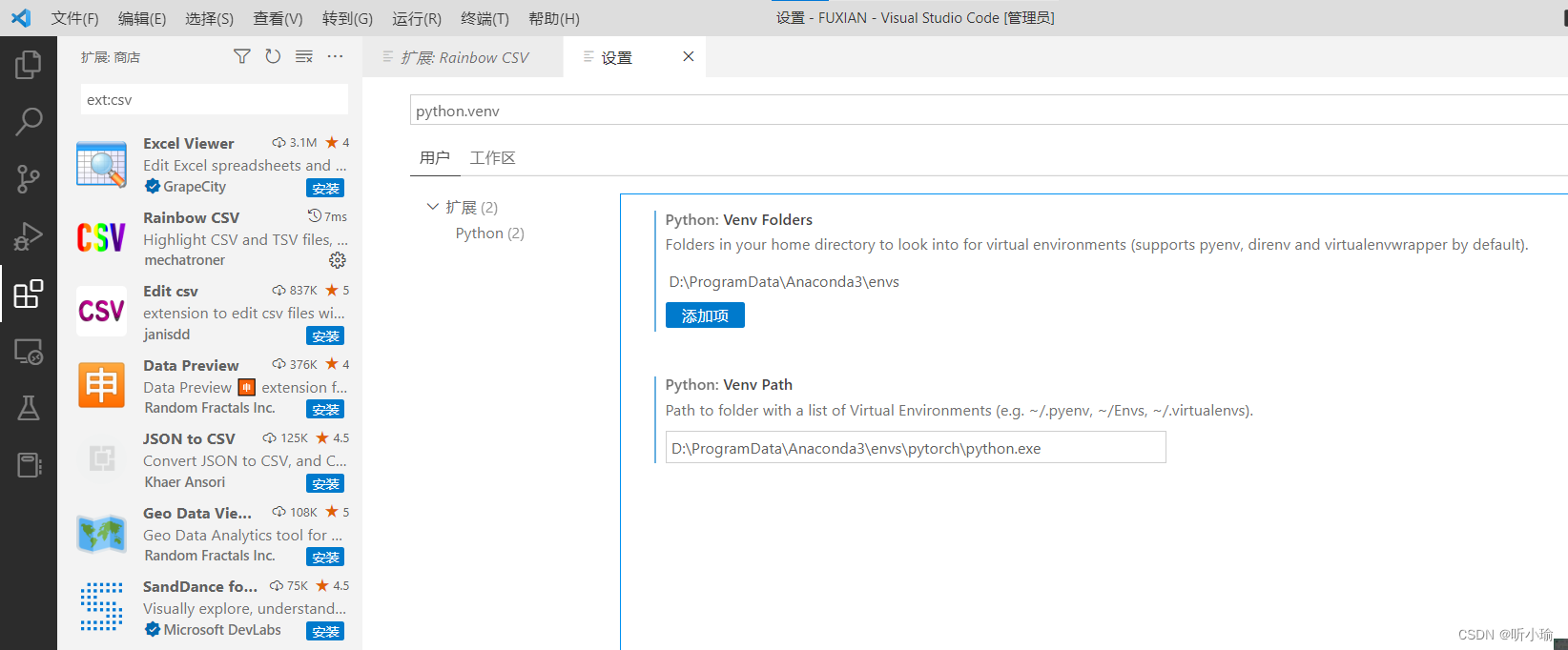Viewport: 1568px width, 650px height.
Task: Select Python (2) in settings tree
Action: 490,234
